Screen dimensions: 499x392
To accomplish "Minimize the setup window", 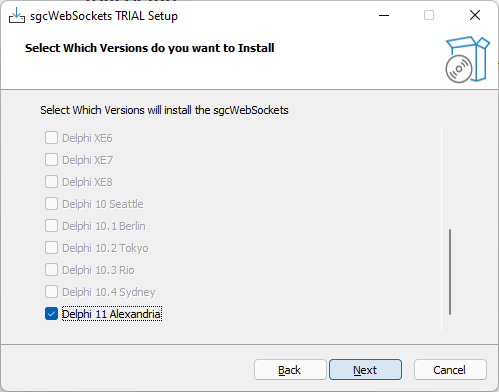I will [384, 15].
